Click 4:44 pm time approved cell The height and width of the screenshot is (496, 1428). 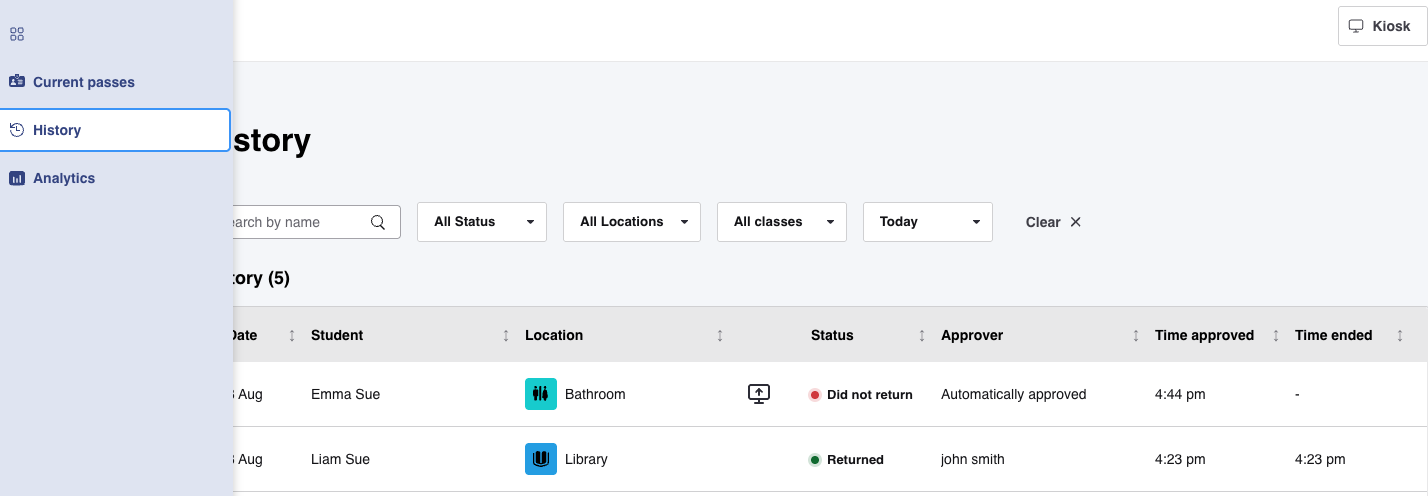(1180, 394)
